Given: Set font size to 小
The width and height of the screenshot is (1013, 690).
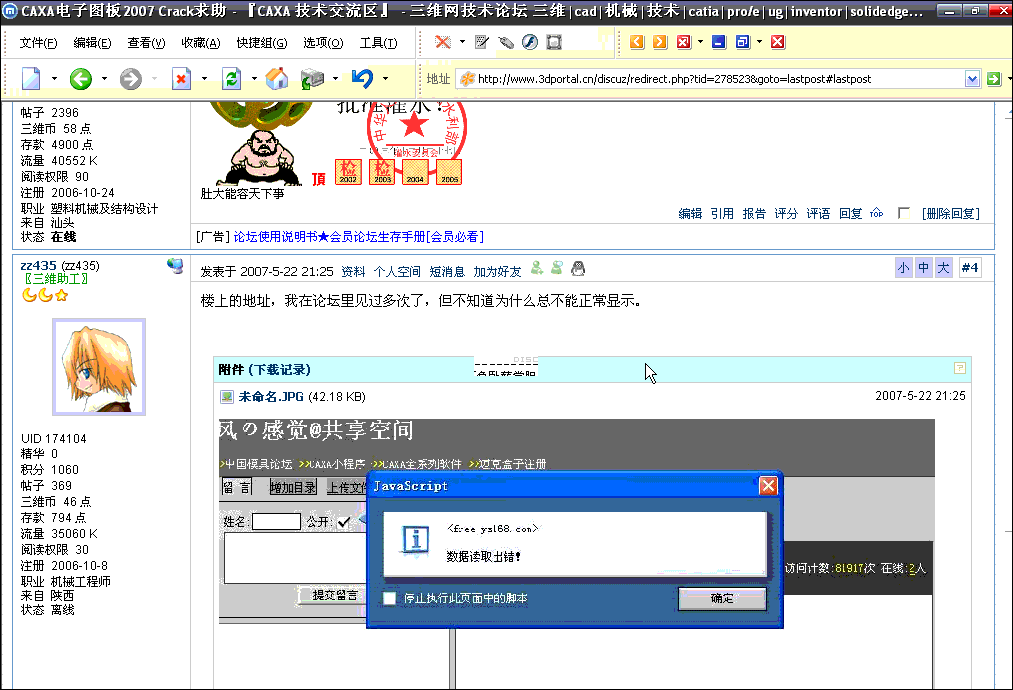Looking at the screenshot, I should coord(904,268).
